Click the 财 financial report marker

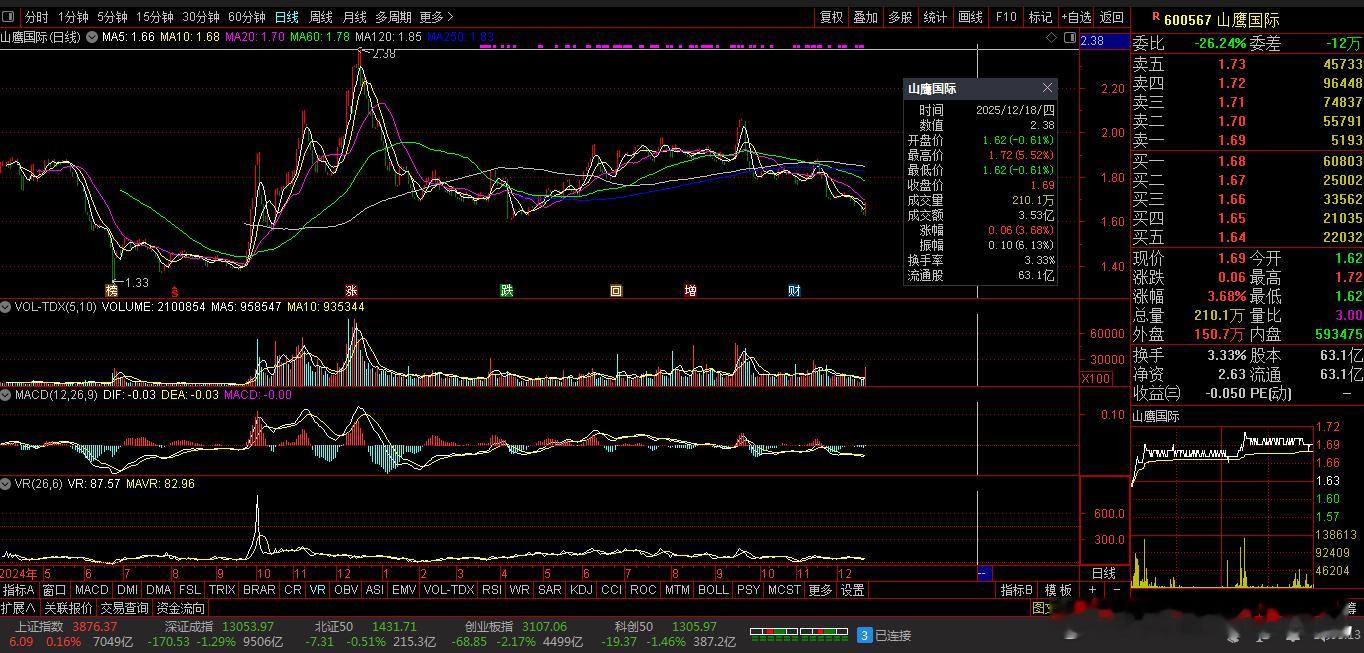click(794, 291)
